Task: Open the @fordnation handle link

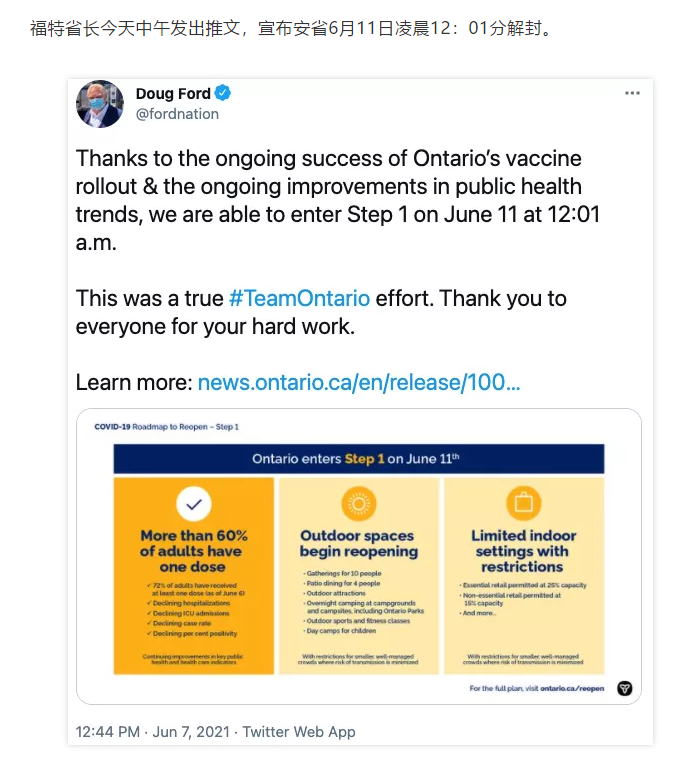Action: point(177,114)
